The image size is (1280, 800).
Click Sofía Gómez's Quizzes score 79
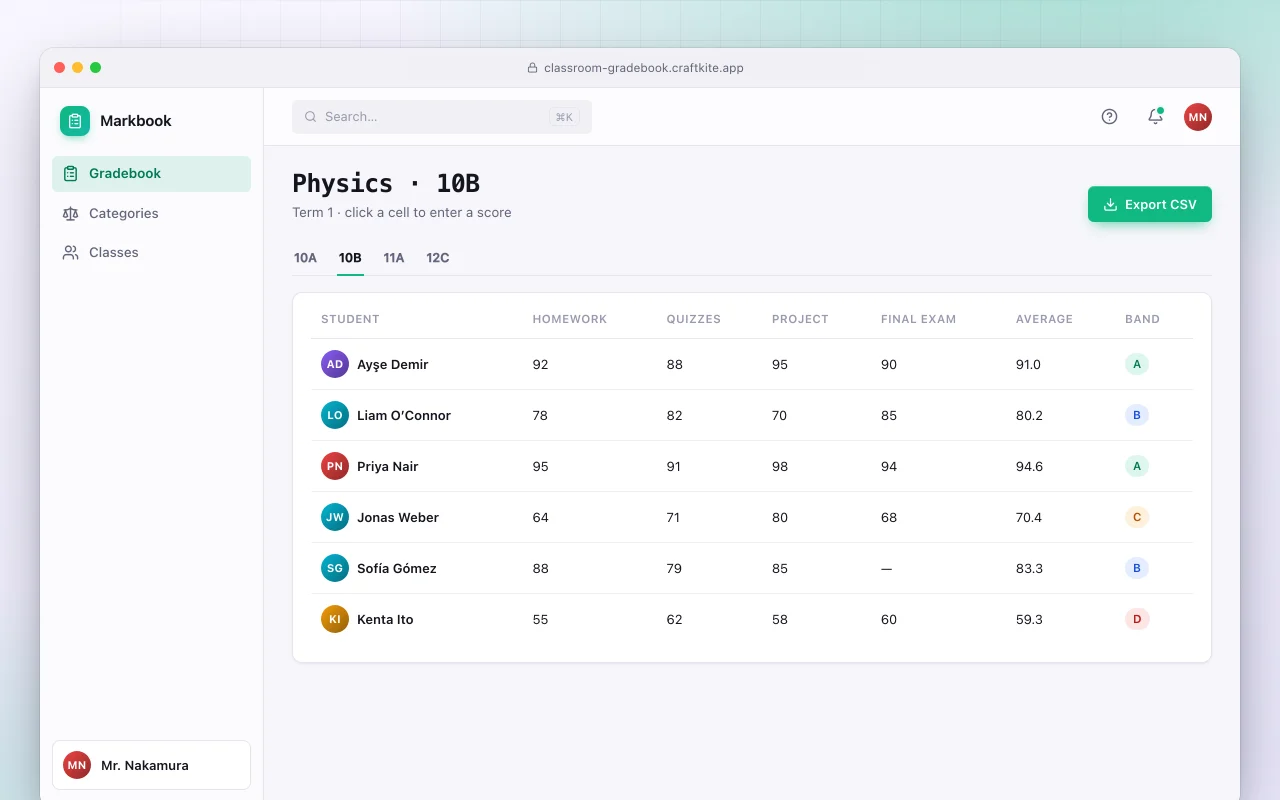(674, 569)
